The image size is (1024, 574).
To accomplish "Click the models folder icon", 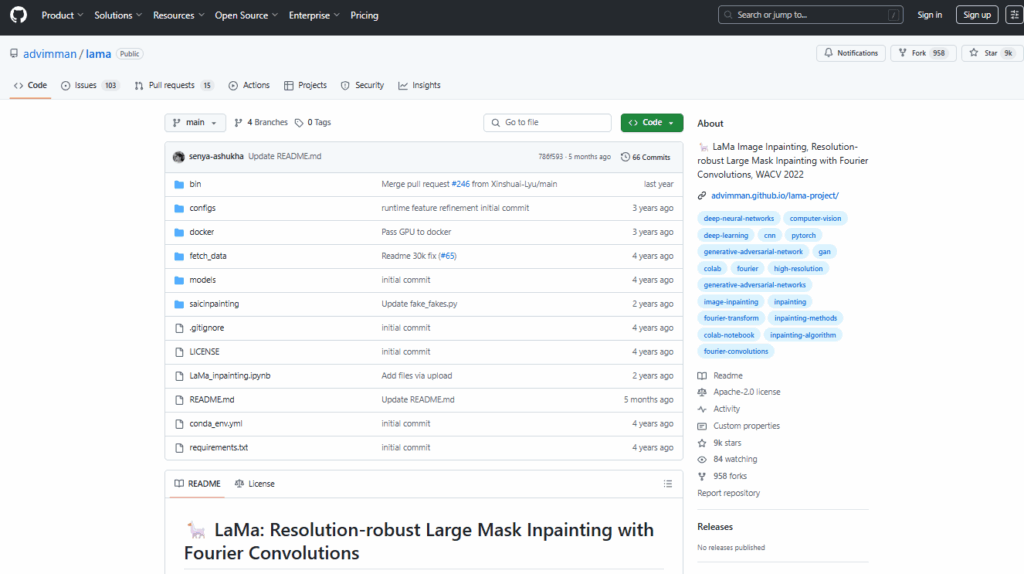I will pos(179,280).
